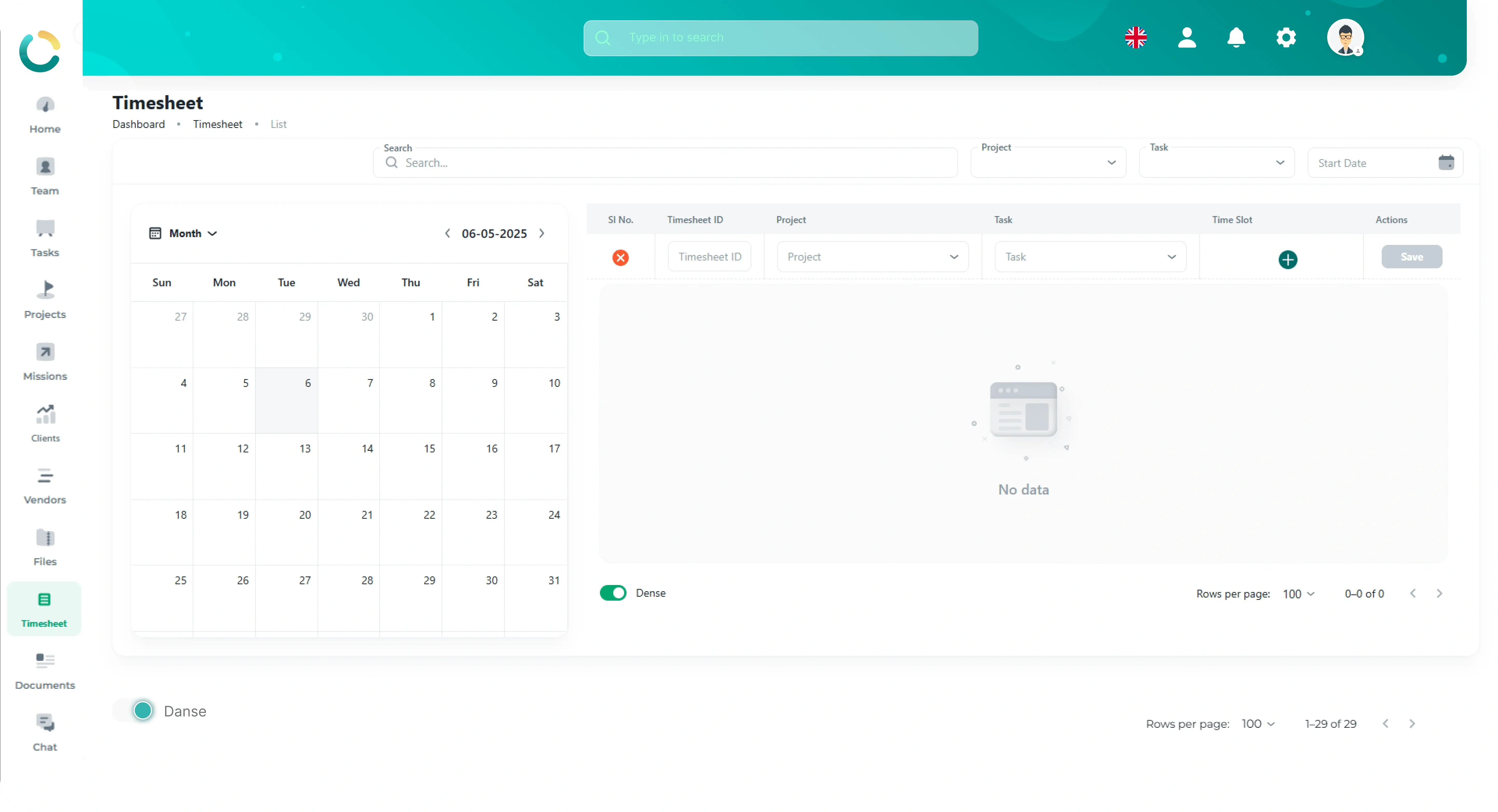Change rows per page from 100

click(1298, 593)
